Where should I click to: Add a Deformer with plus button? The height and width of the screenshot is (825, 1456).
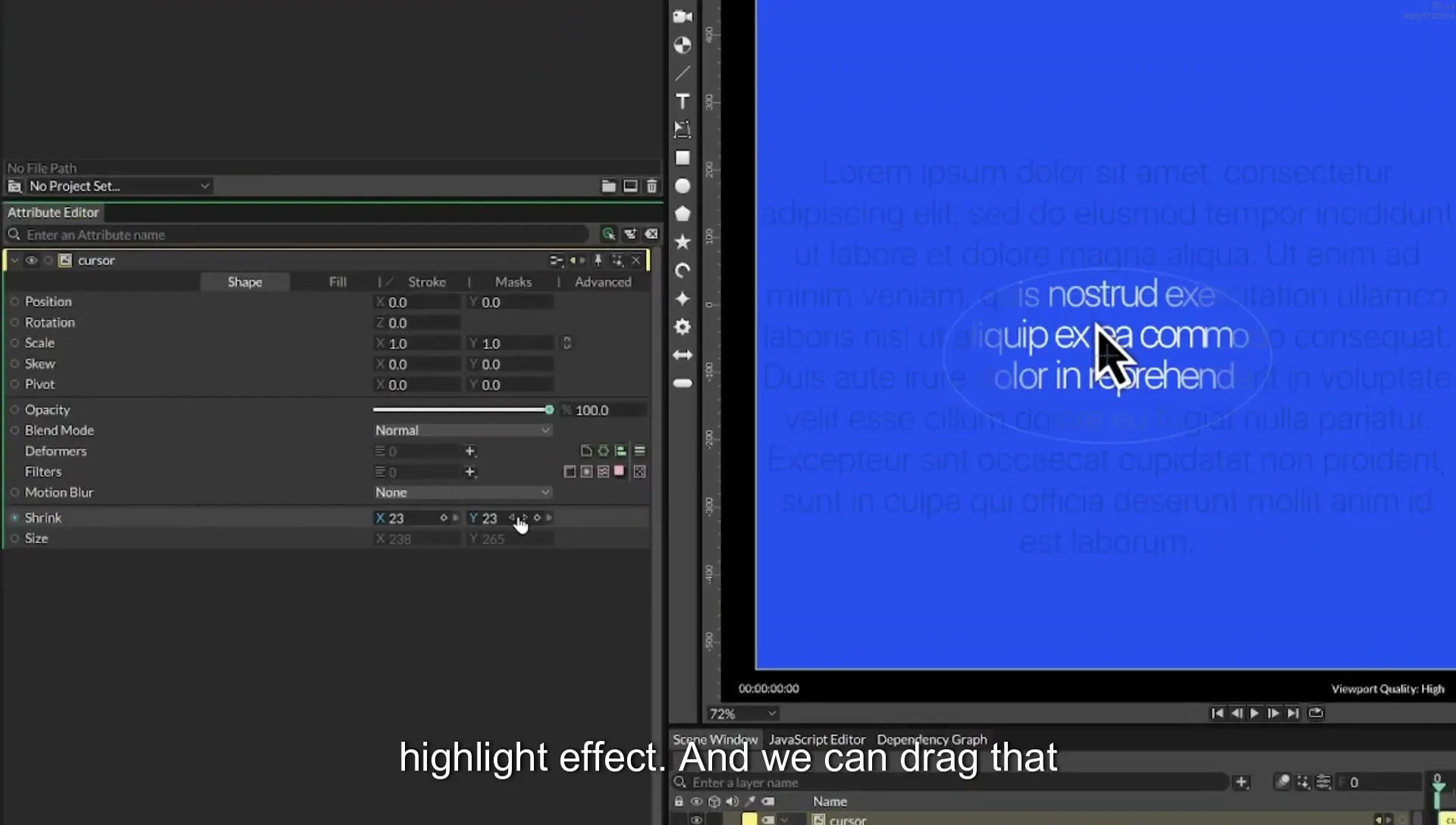pos(470,451)
